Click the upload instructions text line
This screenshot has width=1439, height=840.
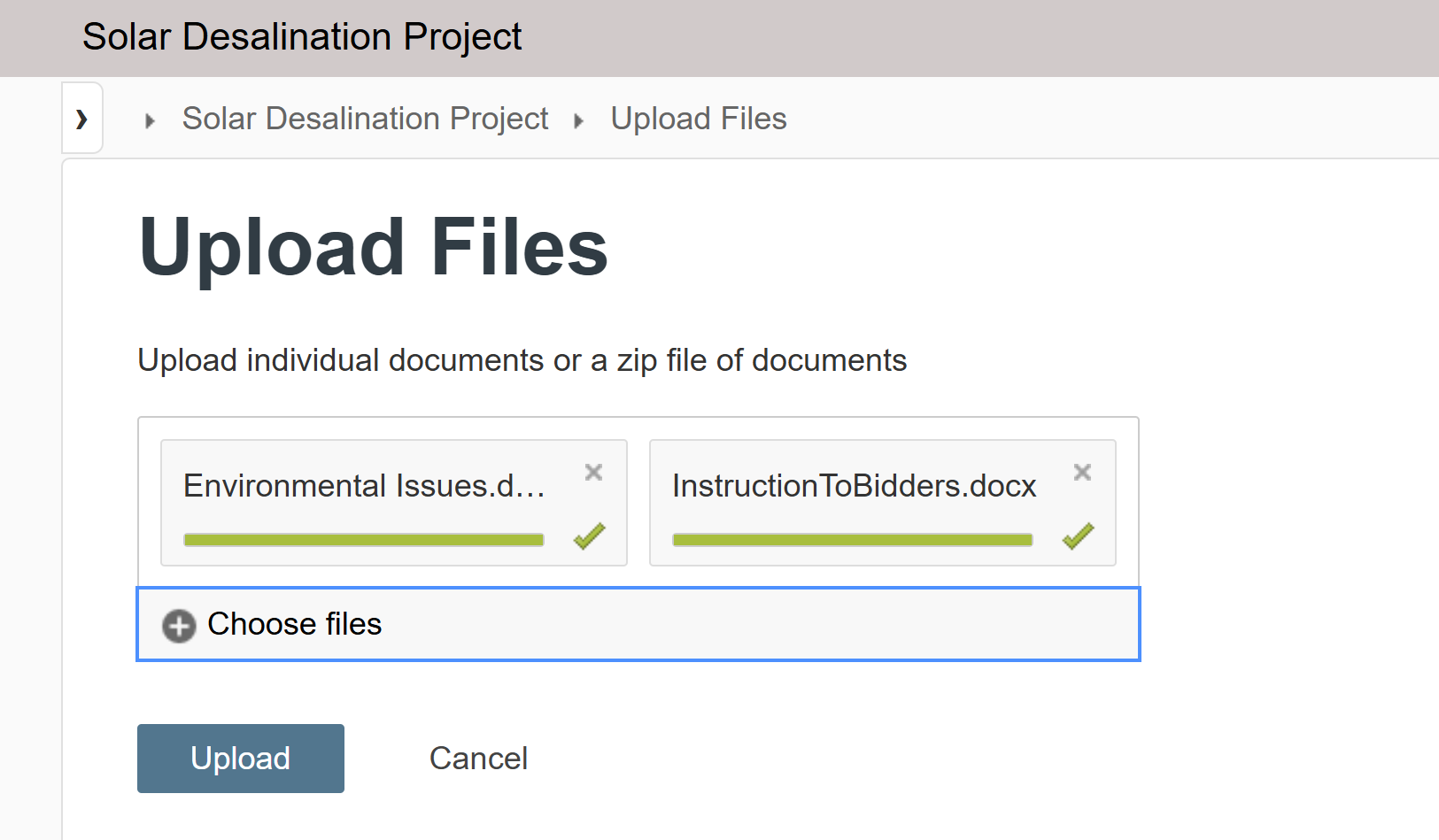pos(522,361)
